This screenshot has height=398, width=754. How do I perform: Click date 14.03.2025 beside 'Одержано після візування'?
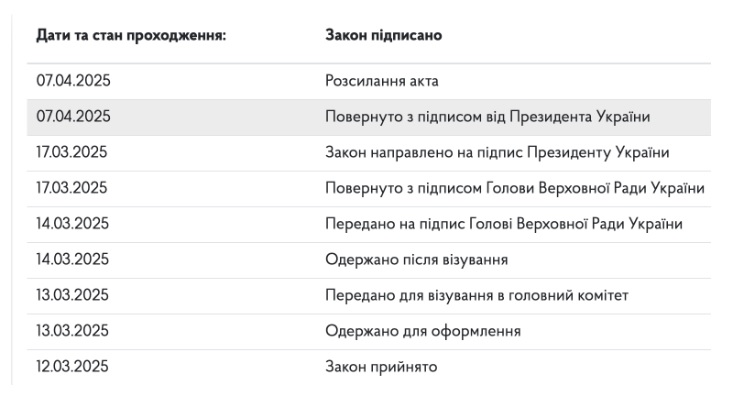point(72,259)
